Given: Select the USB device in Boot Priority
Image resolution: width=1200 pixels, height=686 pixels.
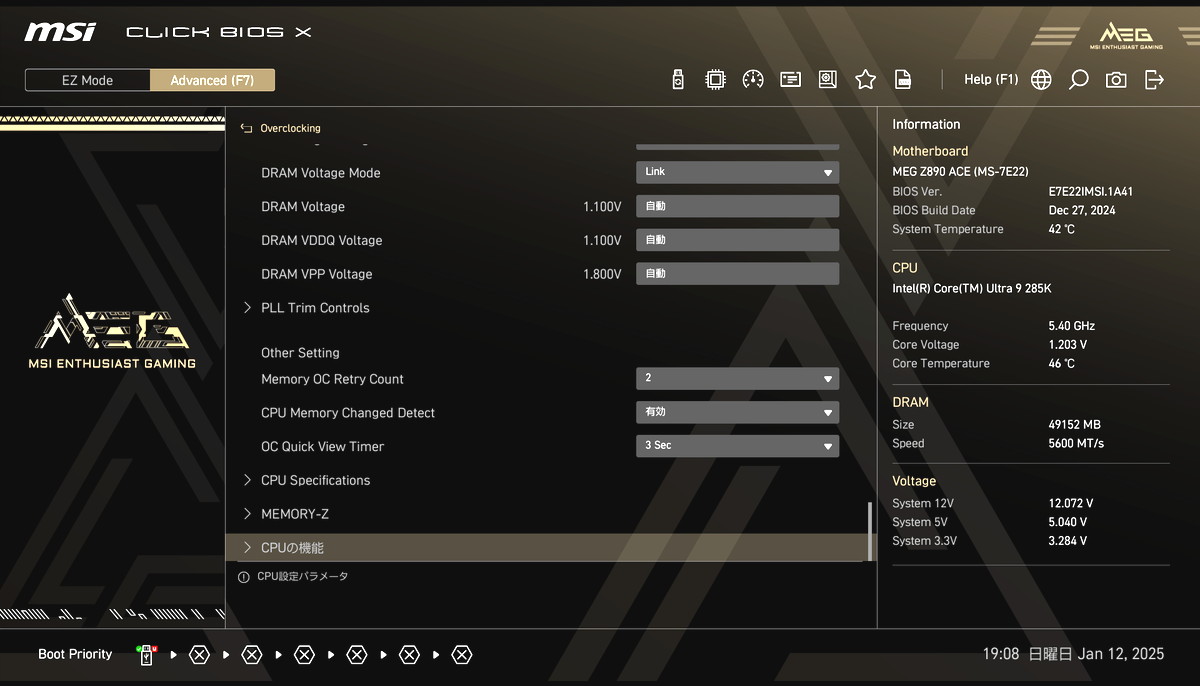Looking at the screenshot, I should pos(147,655).
